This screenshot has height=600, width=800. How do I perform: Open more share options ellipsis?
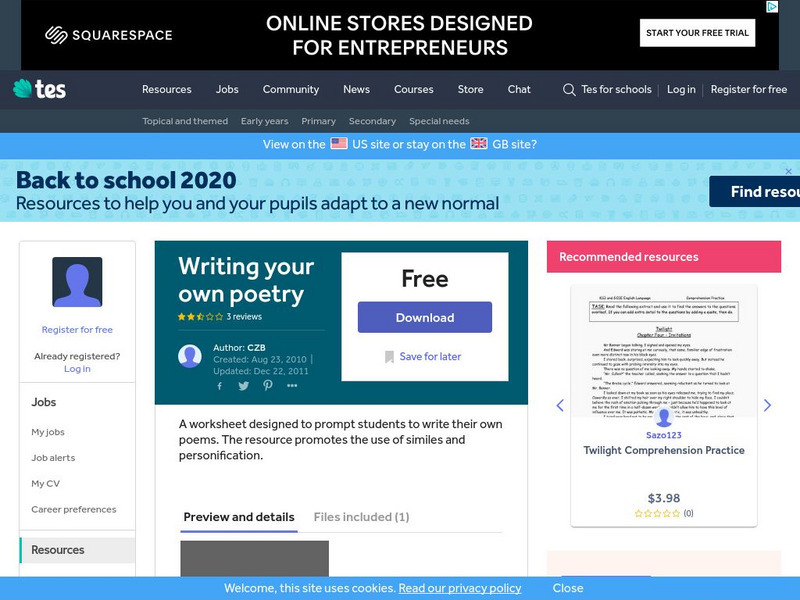pyautogui.click(x=292, y=386)
